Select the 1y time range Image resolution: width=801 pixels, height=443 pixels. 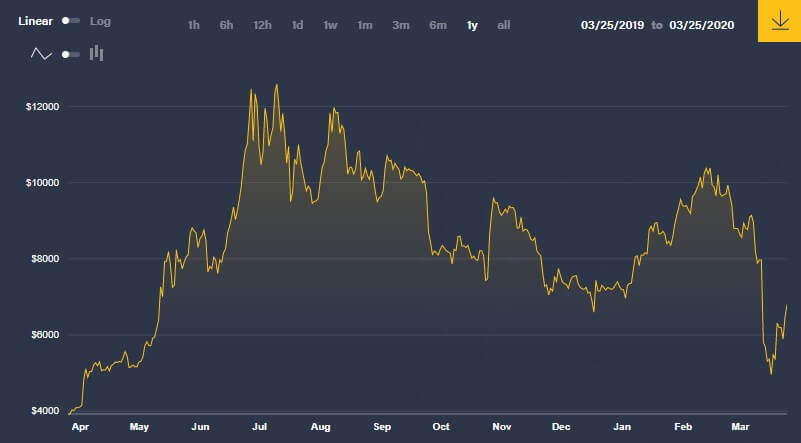pos(472,25)
